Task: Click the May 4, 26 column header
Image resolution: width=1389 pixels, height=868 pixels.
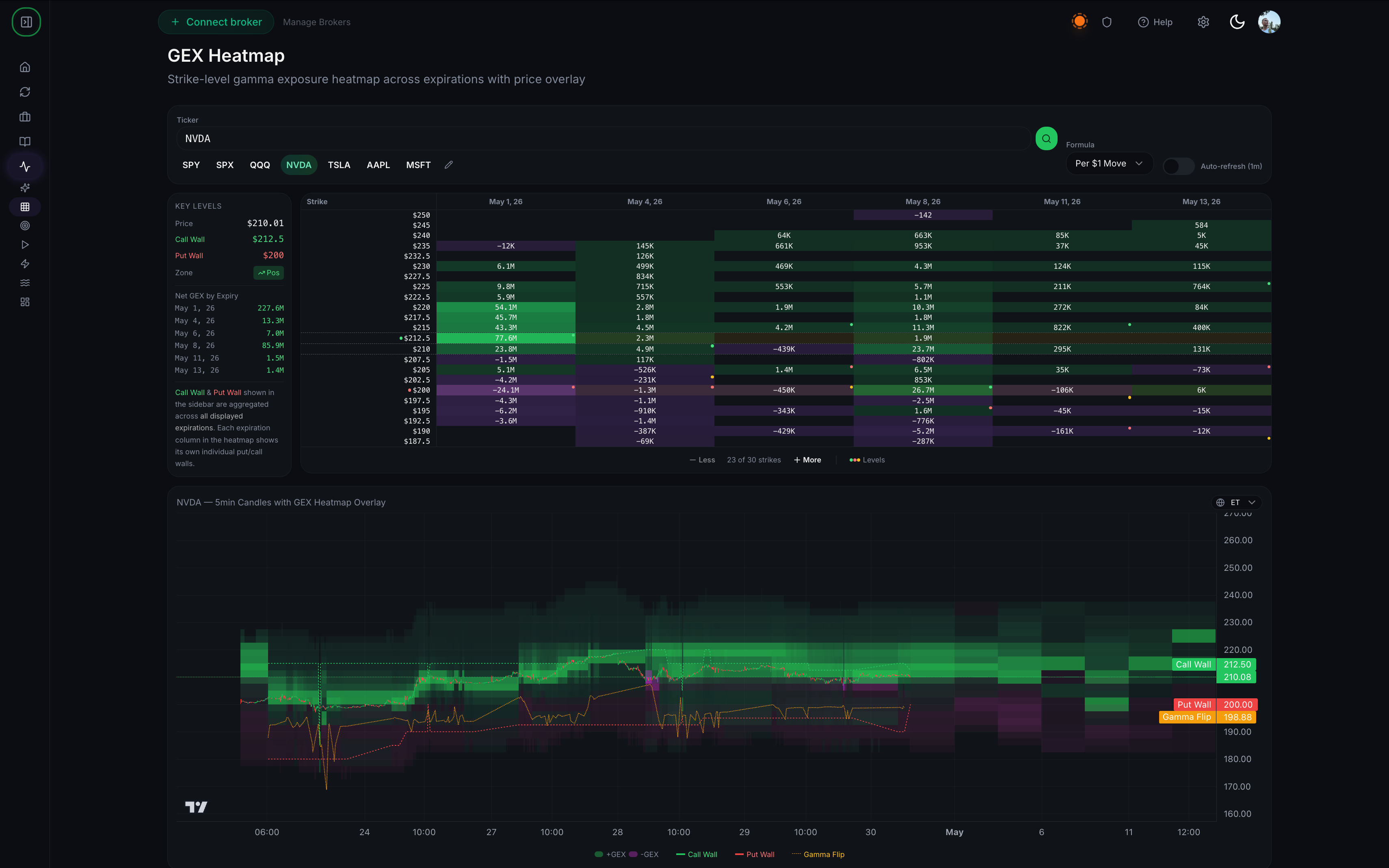Action: point(644,201)
